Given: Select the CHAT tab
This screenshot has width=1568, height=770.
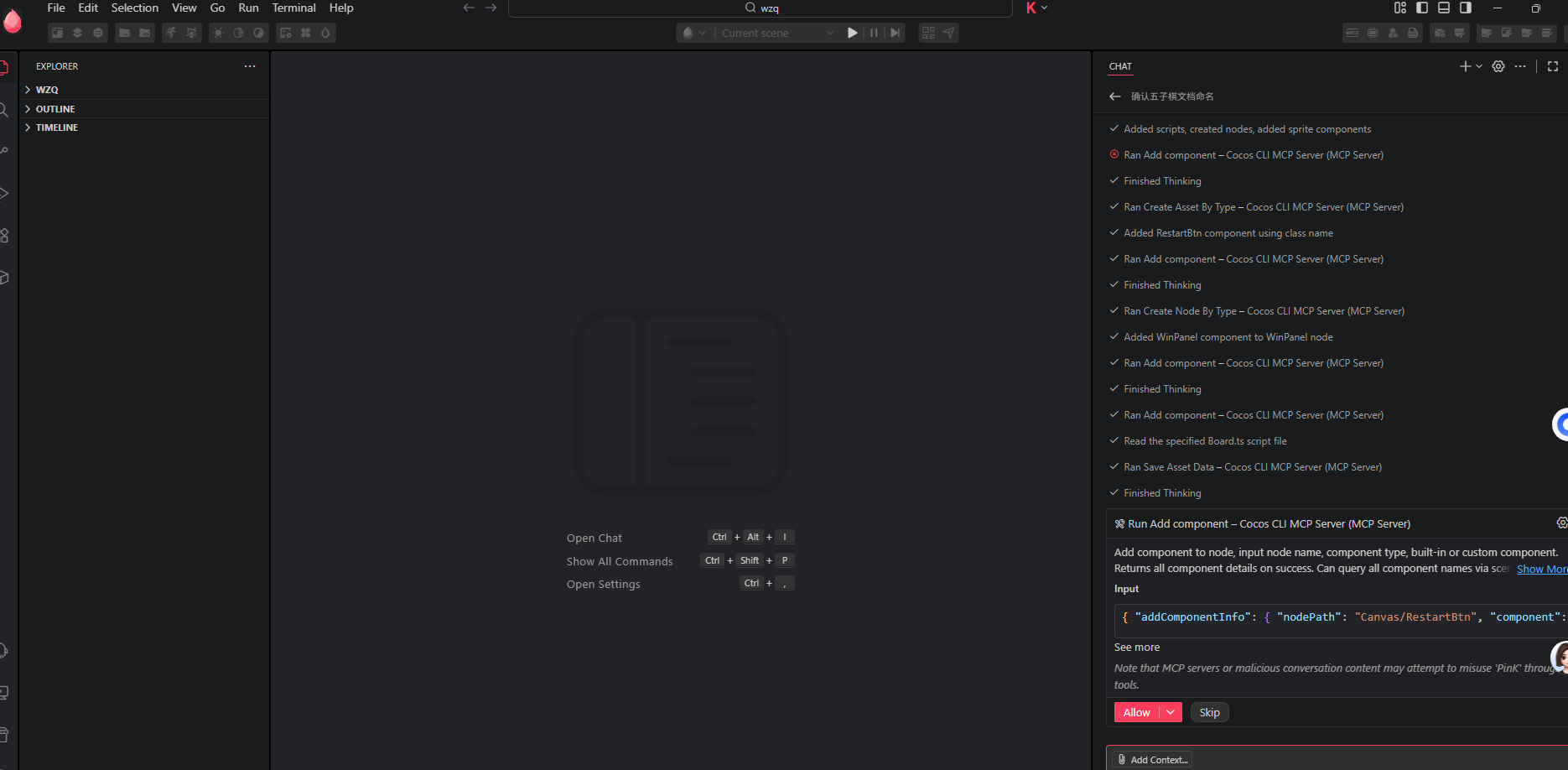Looking at the screenshot, I should point(1120,66).
